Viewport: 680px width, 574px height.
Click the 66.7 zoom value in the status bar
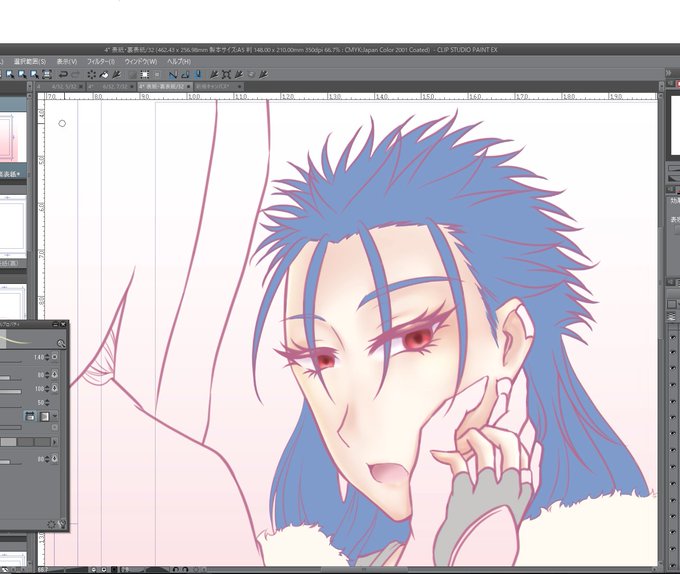42,569
